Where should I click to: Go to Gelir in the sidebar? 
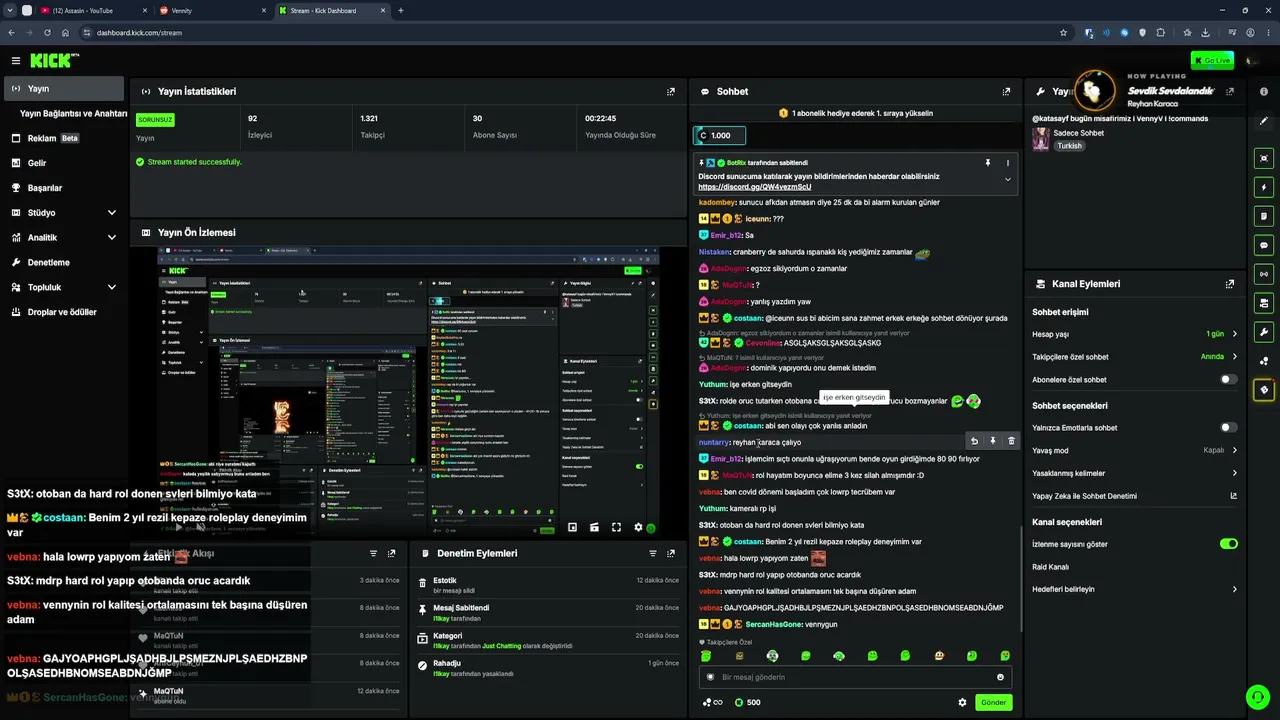[65, 163]
